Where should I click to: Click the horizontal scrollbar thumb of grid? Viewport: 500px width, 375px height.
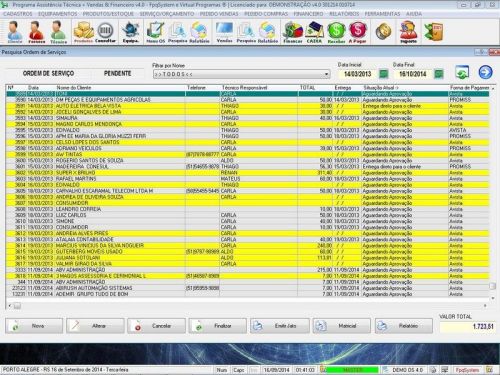(x=17, y=306)
